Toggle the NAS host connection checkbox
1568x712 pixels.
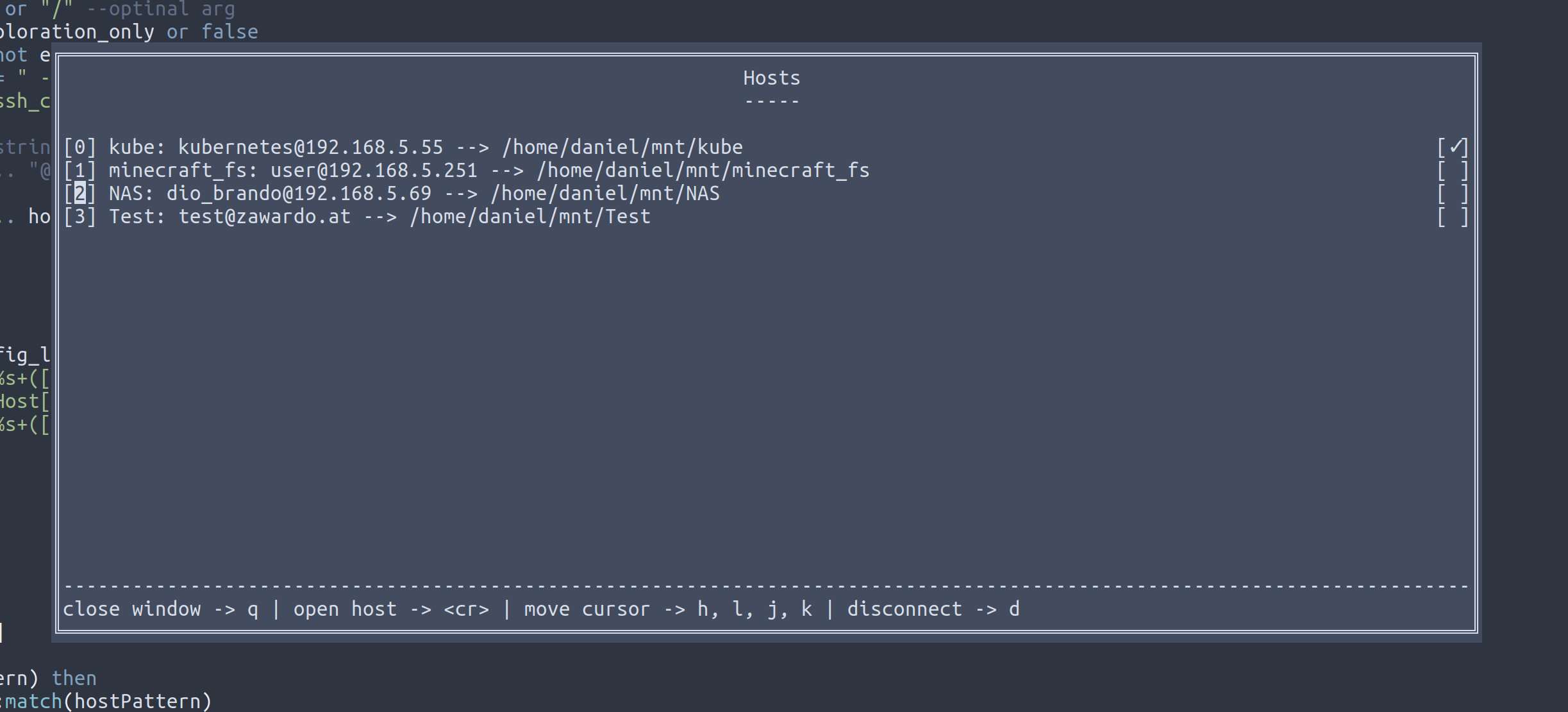pos(1452,194)
